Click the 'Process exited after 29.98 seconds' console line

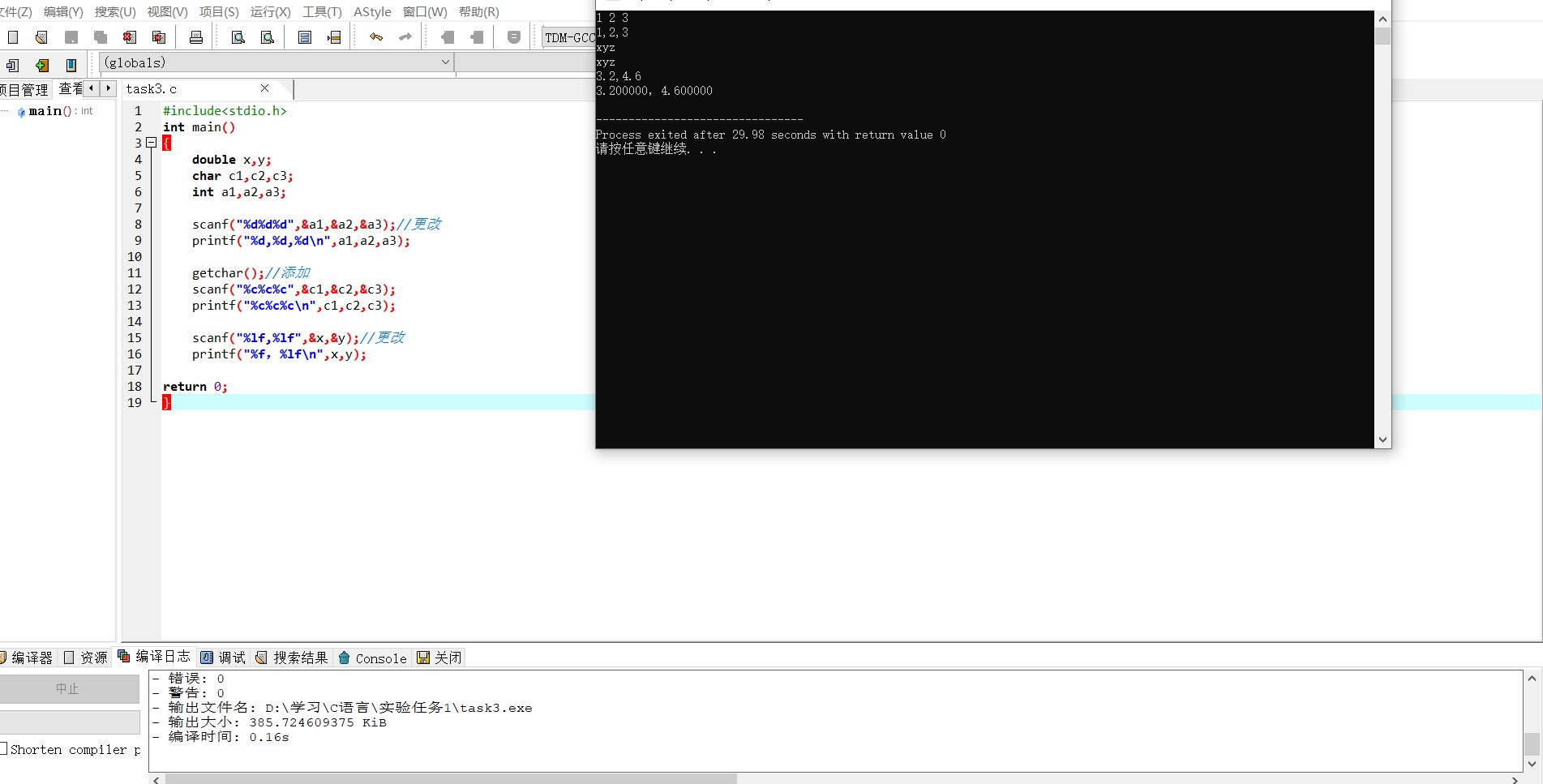pyautogui.click(x=770, y=135)
